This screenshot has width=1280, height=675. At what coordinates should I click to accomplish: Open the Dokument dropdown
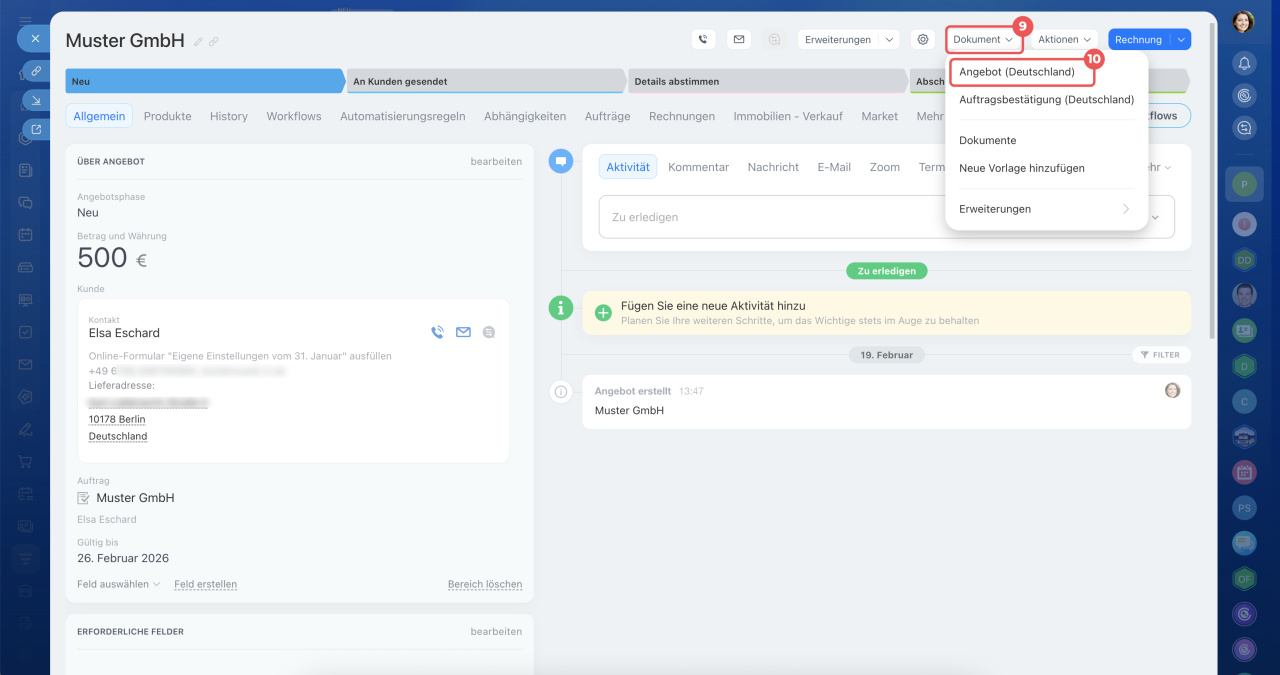click(984, 40)
